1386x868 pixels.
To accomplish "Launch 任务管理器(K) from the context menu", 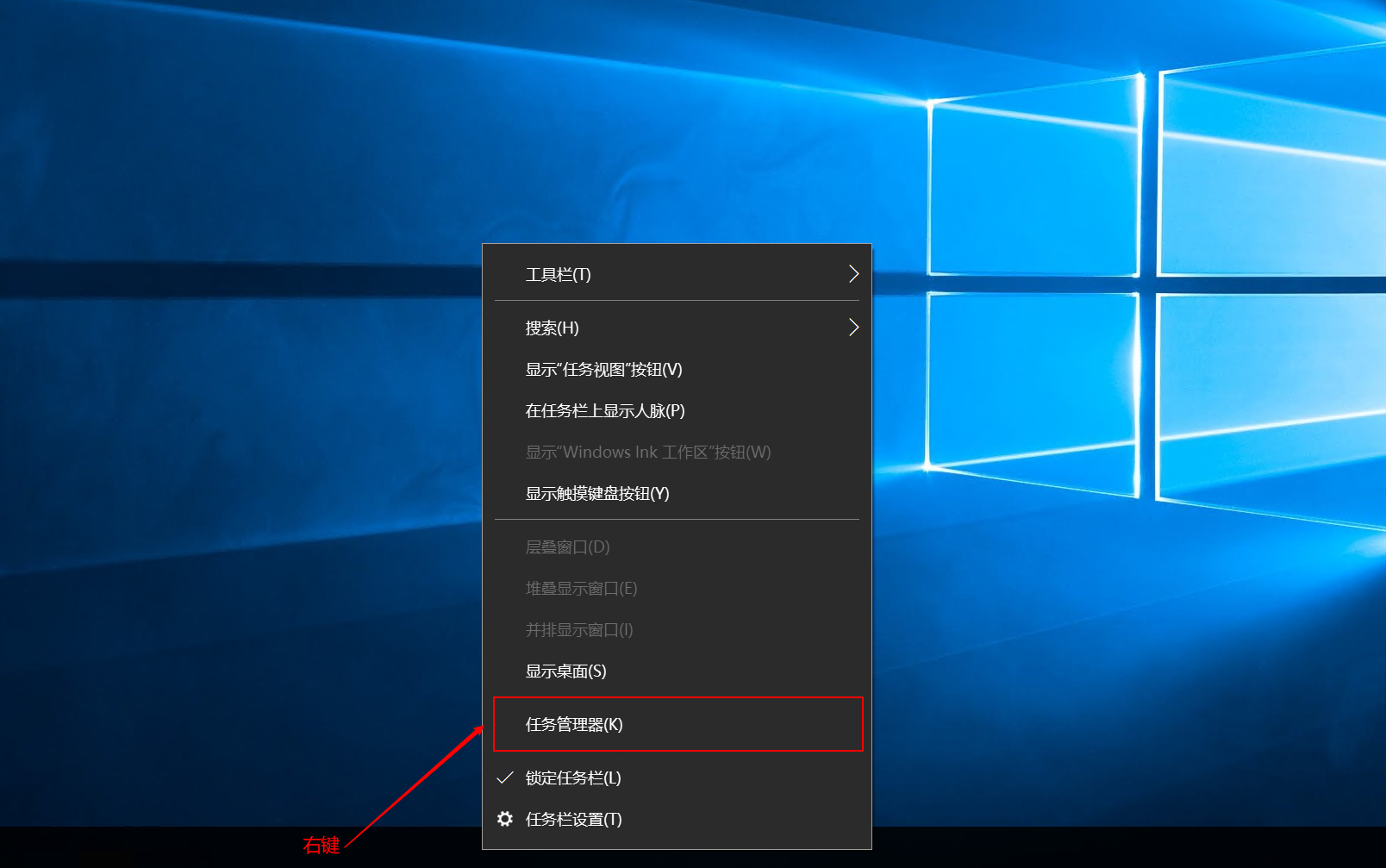I will coord(574,725).
